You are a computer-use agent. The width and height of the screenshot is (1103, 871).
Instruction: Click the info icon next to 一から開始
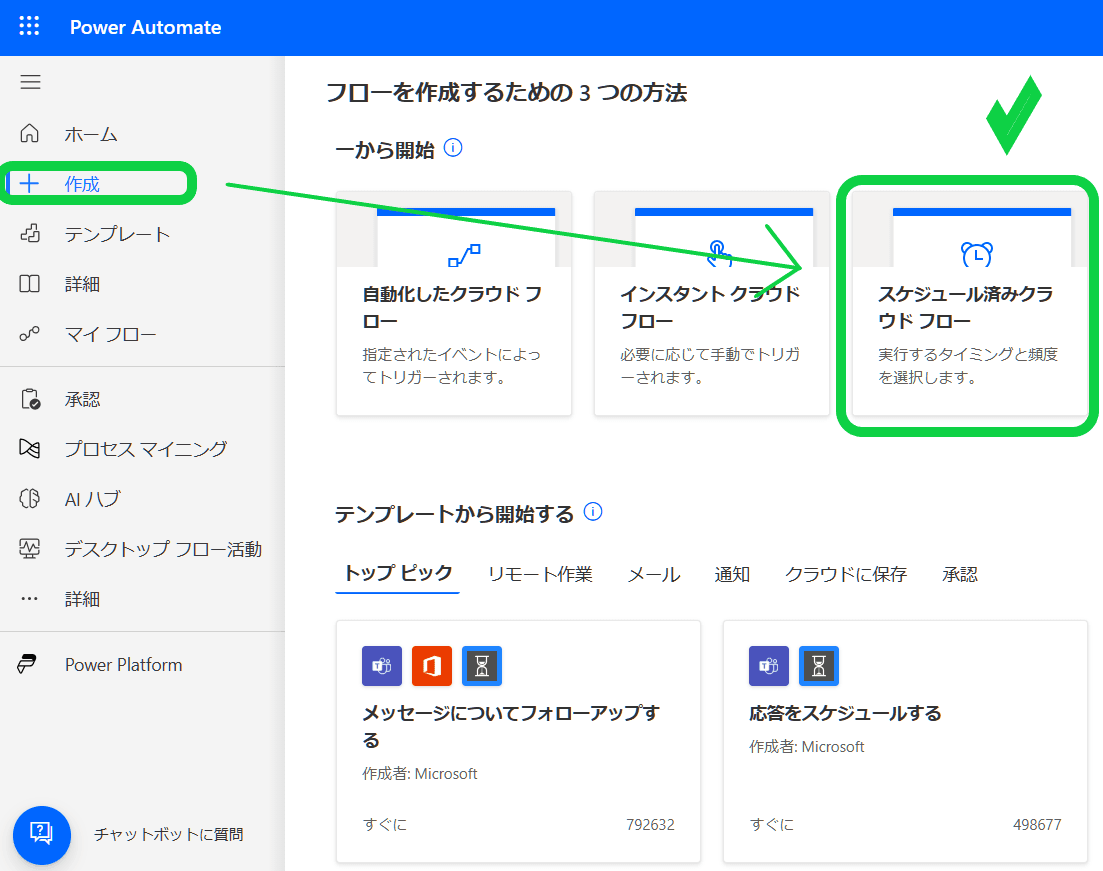pos(455,147)
